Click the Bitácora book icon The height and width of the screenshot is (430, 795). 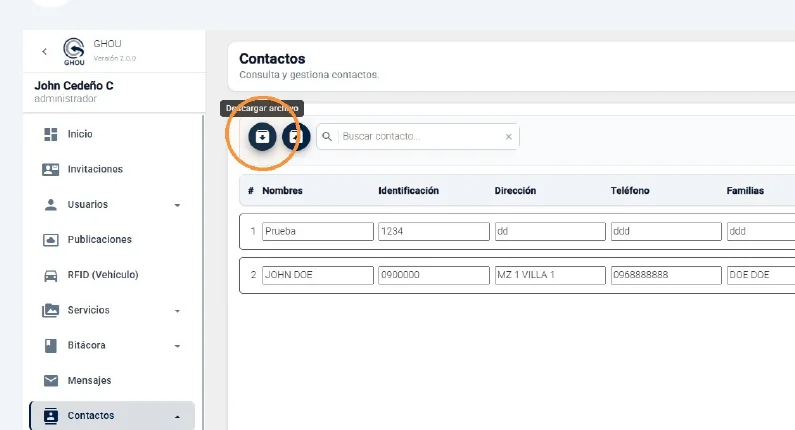click(51, 345)
